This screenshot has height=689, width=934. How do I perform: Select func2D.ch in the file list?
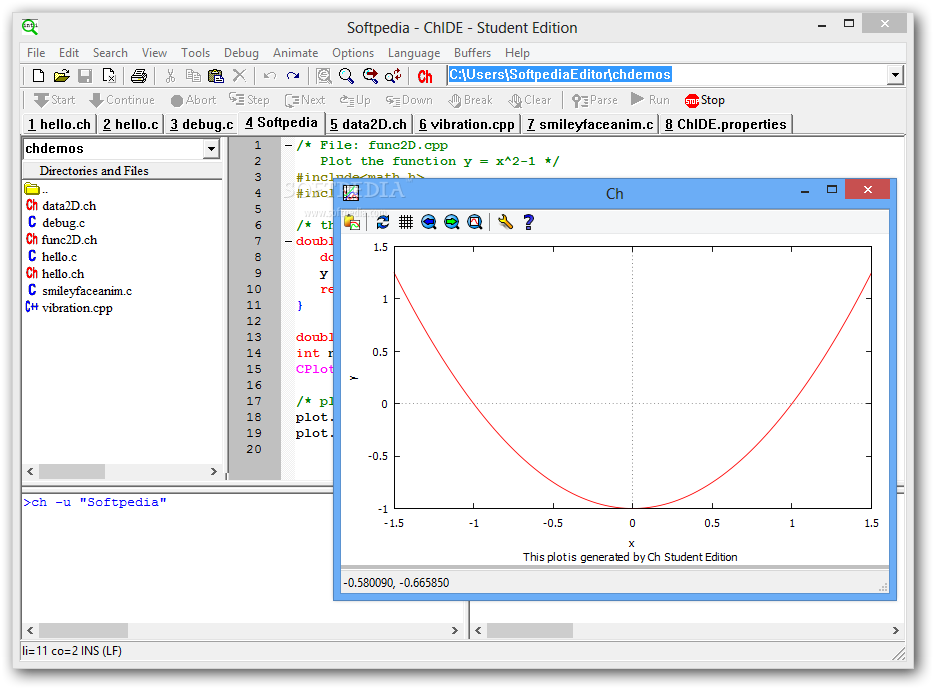coord(61,239)
